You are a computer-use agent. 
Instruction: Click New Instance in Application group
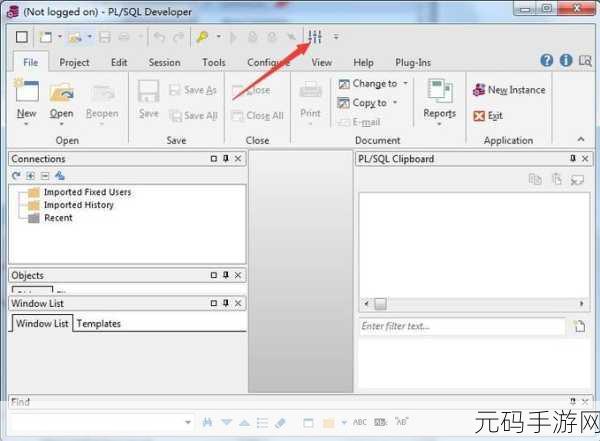(509, 90)
